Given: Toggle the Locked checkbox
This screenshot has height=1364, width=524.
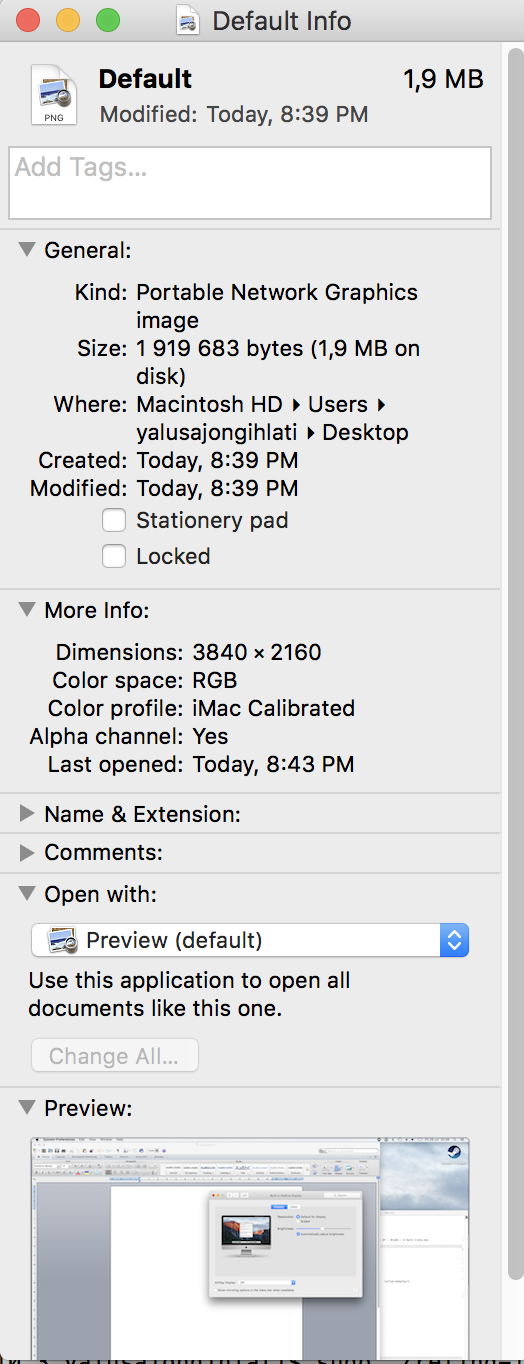Looking at the screenshot, I should pyautogui.click(x=114, y=556).
